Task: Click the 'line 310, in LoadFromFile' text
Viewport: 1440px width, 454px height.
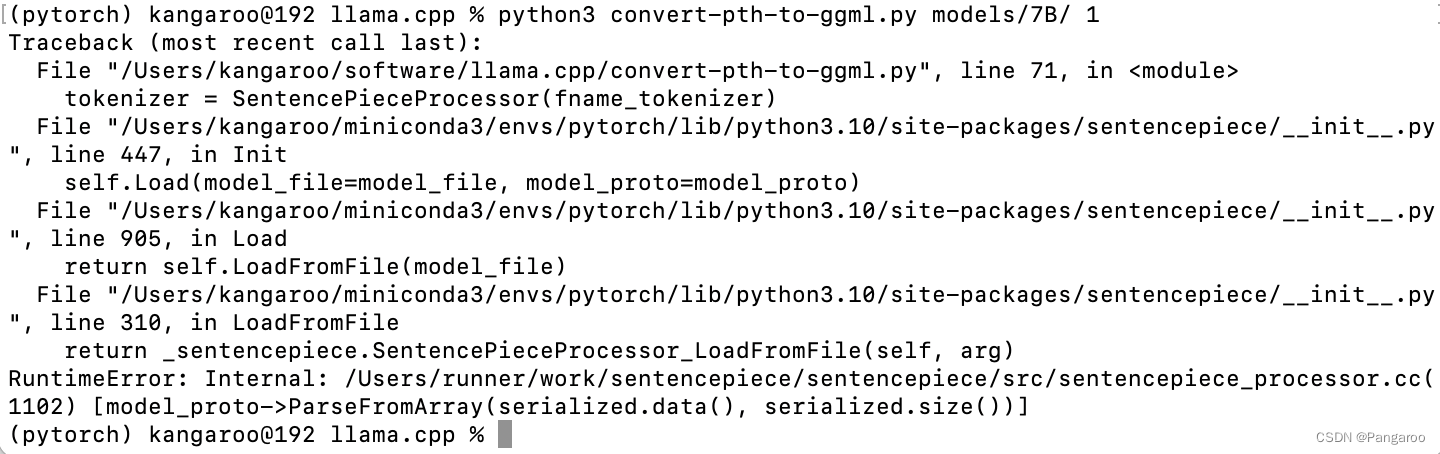Action: tap(224, 323)
